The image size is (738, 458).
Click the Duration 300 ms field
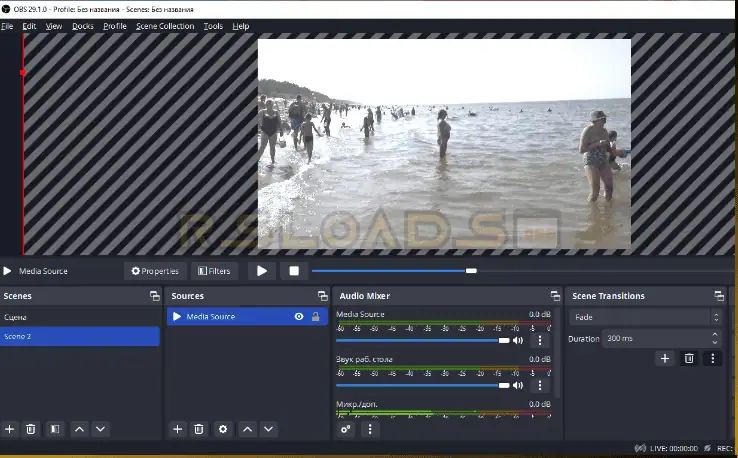tap(661, 338)
